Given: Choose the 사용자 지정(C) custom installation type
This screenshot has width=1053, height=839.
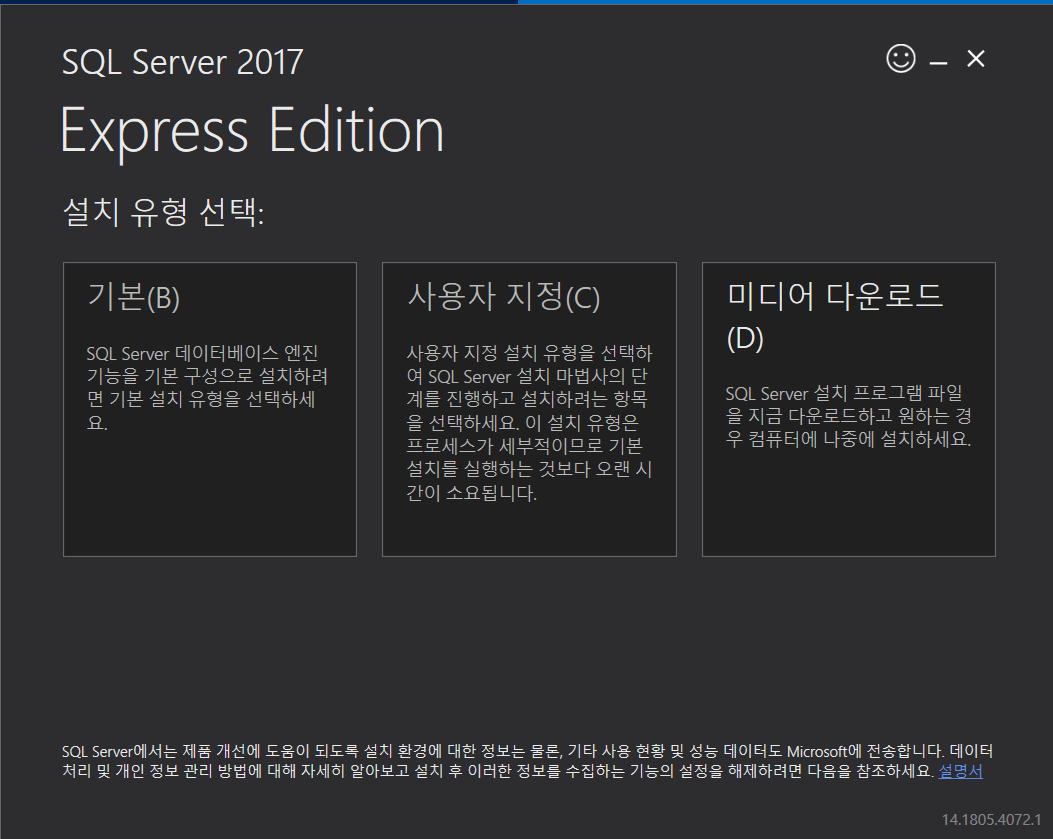Looking at the screenshot, I should coord(529,409).
